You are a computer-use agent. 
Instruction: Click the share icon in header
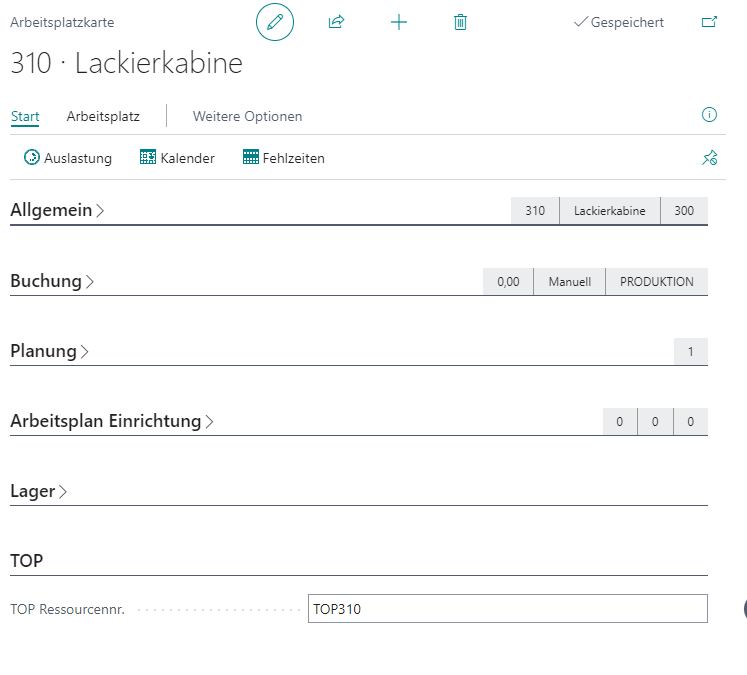click(x=336, y=22)
